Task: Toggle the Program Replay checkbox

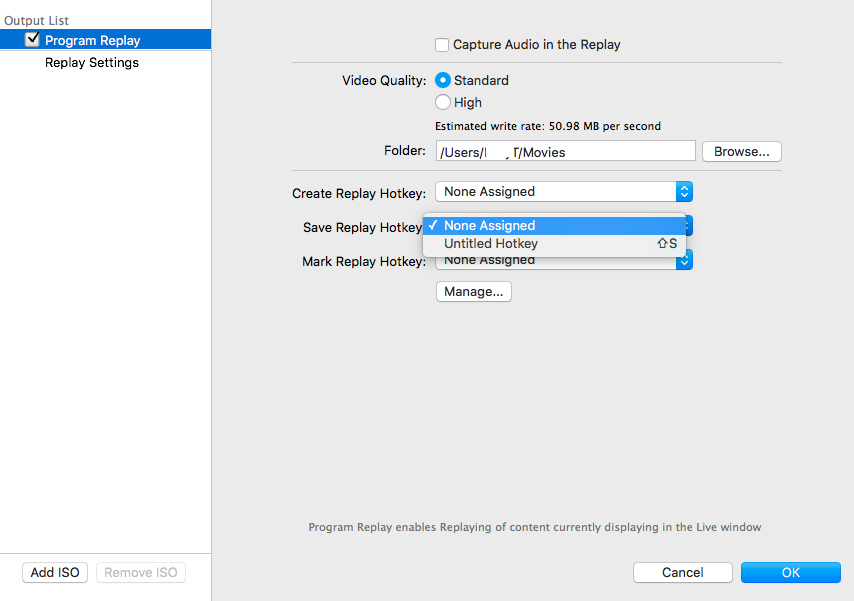Action: [x=33, y=39]
